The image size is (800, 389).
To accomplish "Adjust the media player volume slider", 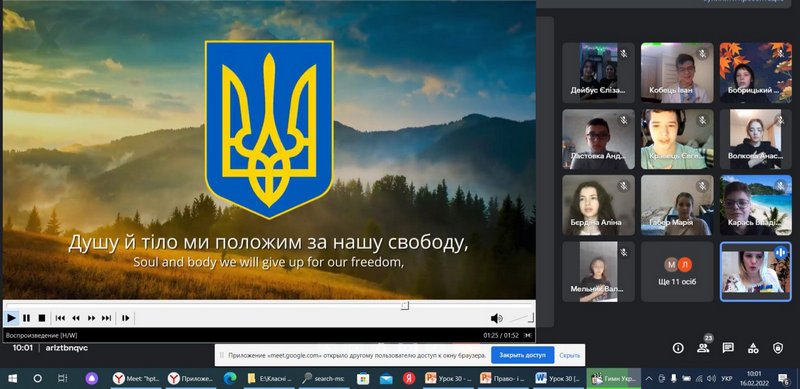I will coord(521,319).
